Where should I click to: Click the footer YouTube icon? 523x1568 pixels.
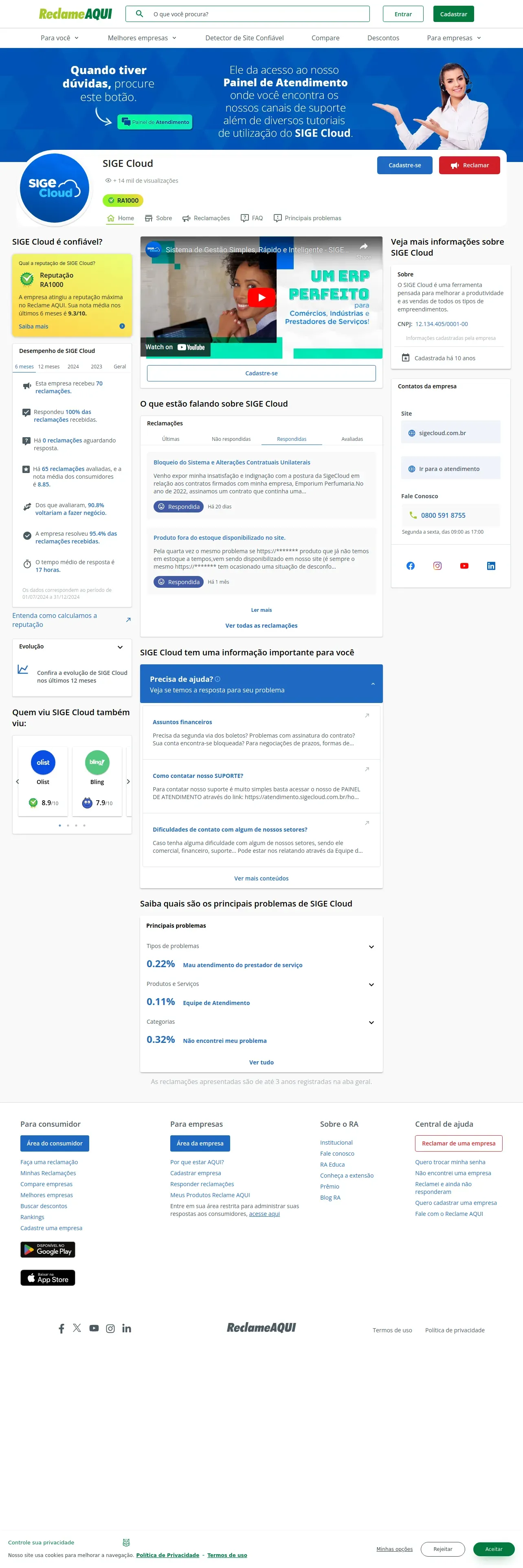[94, 1328]
